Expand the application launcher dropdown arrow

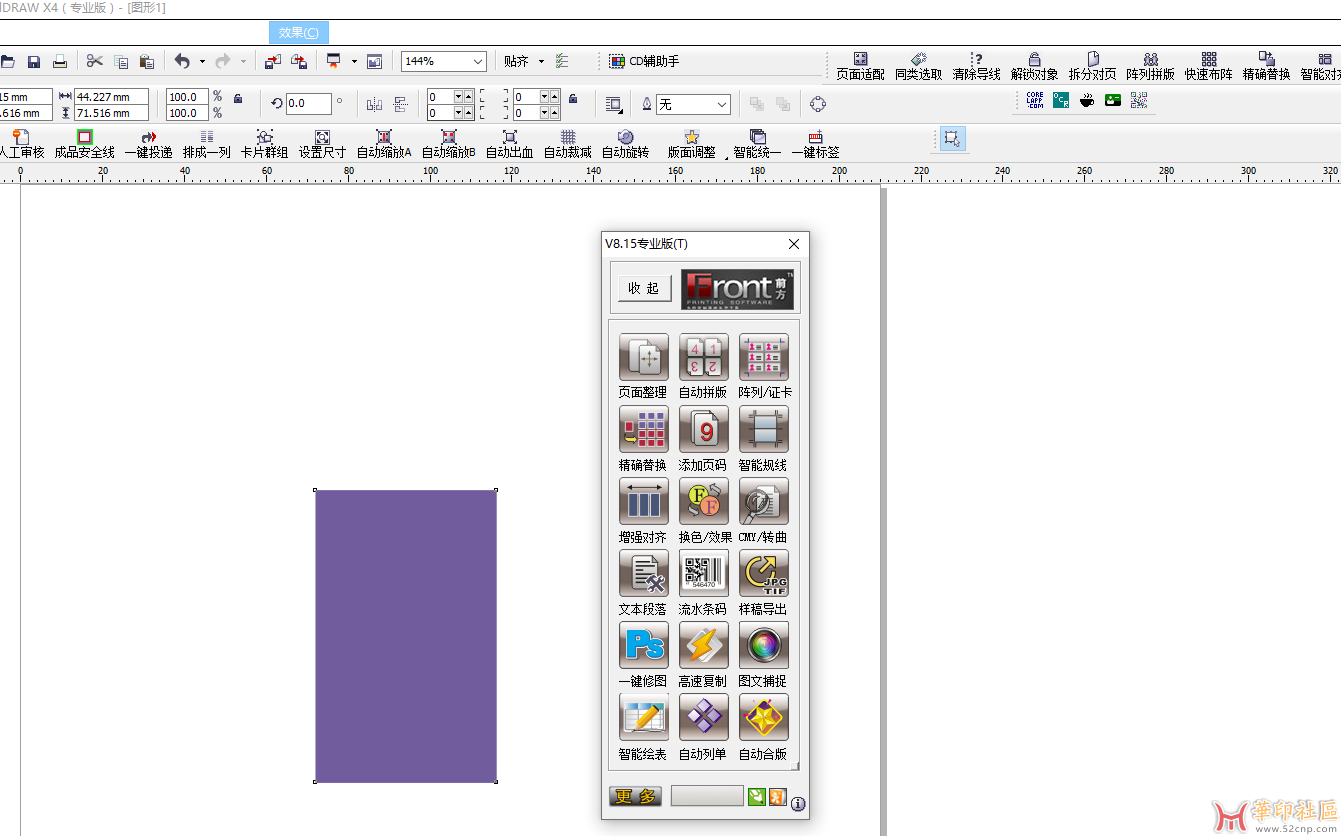pyautogui.click(x=354, y=61)
